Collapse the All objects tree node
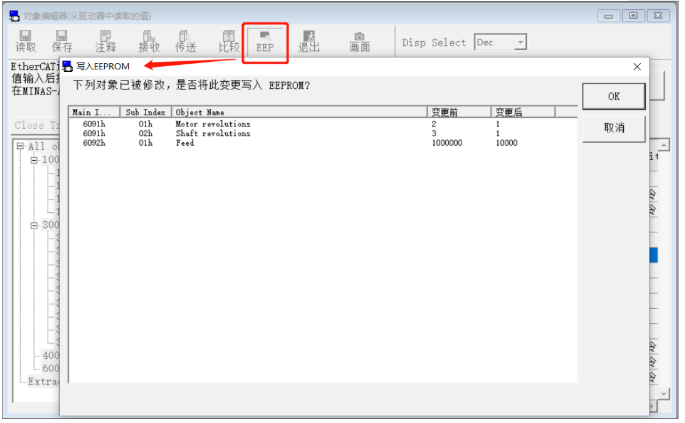Screen dimensions: 685x423 [20, 146]
